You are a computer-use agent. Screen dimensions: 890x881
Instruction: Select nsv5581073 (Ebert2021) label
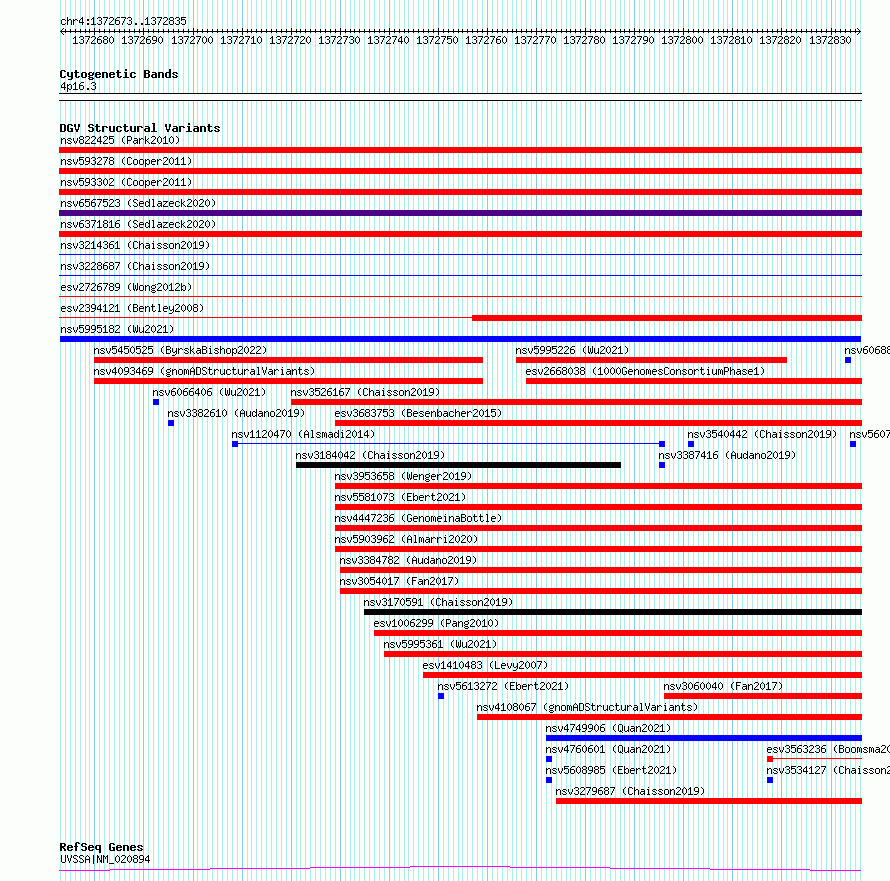point(400,497)
